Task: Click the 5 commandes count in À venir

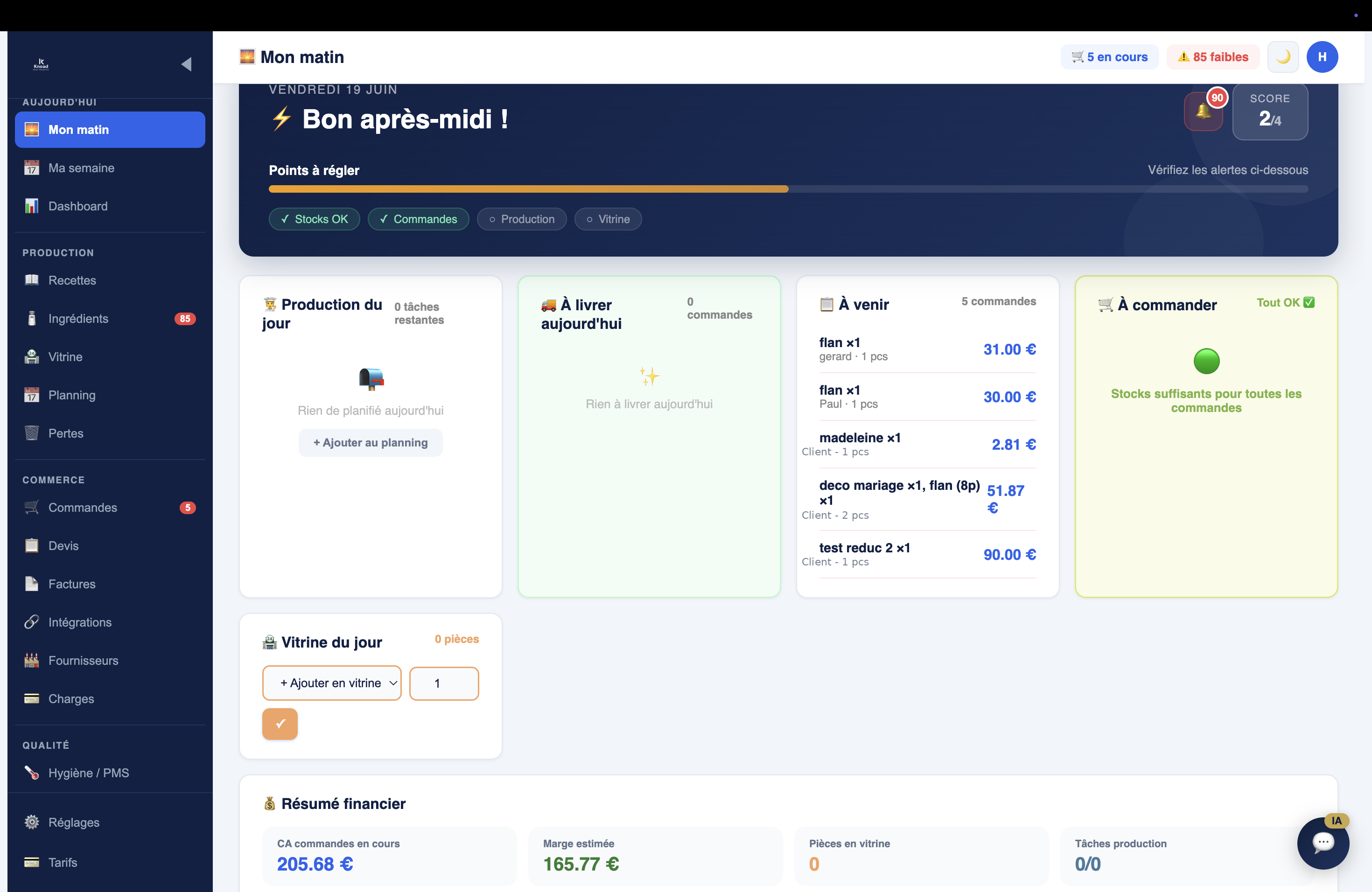Action: click(x=999, y=301)
